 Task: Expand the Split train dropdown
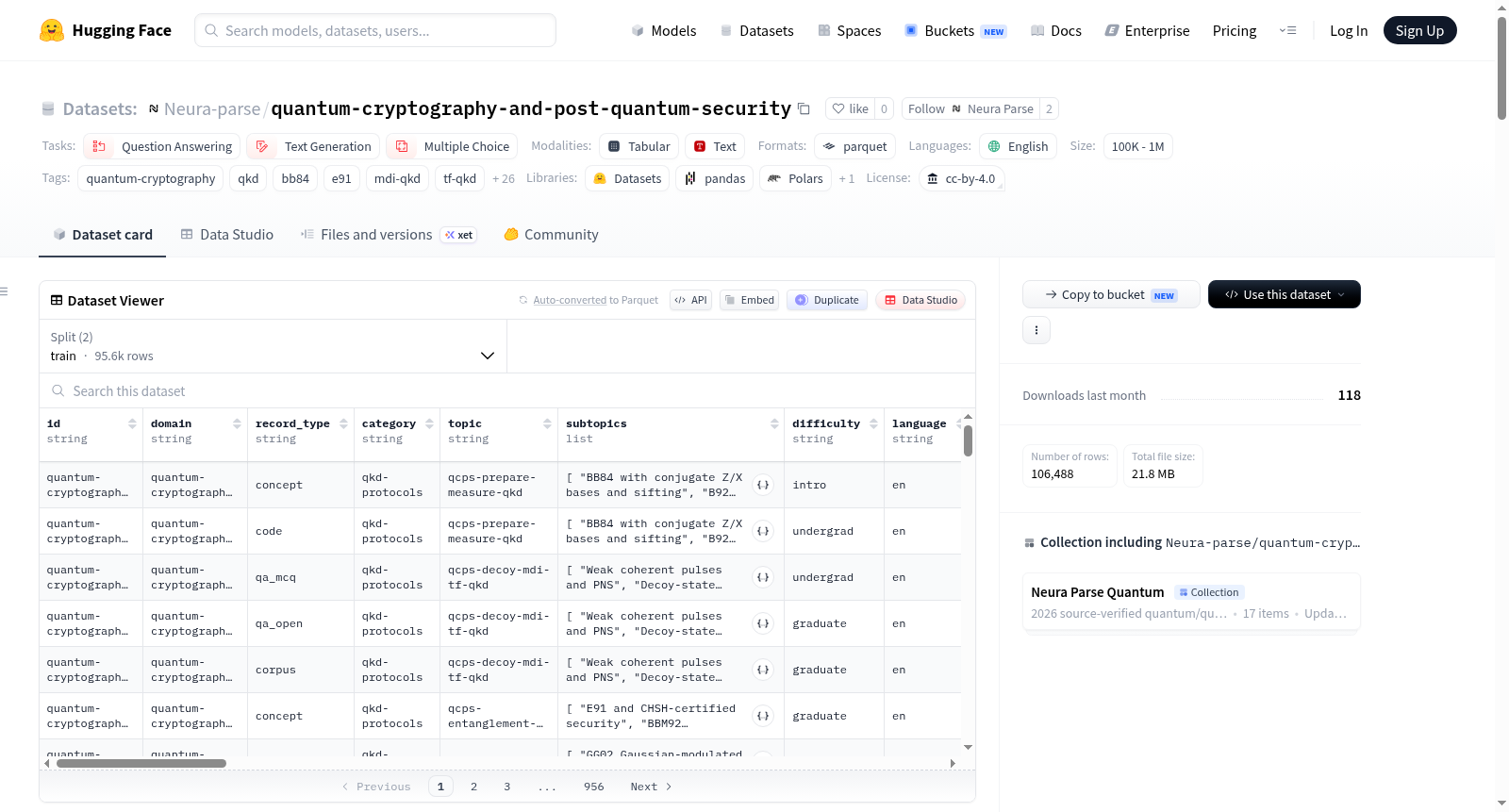point(273,346)
